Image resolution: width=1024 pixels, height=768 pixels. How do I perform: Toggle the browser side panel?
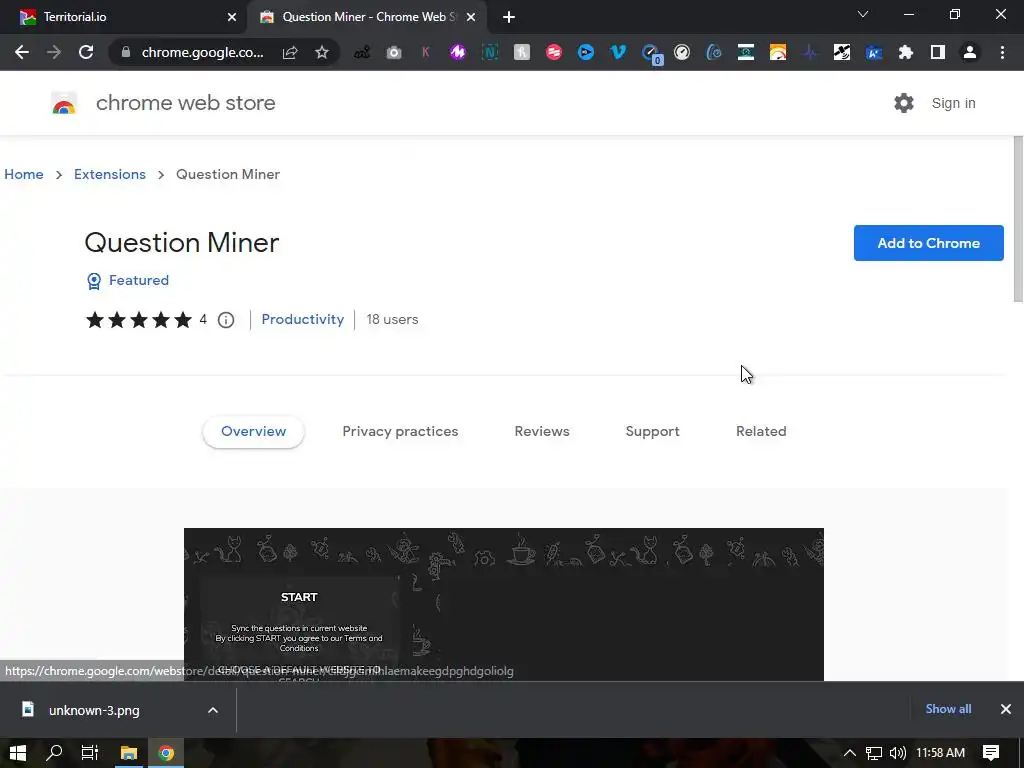pyautogui.click(x=938, y=52)
